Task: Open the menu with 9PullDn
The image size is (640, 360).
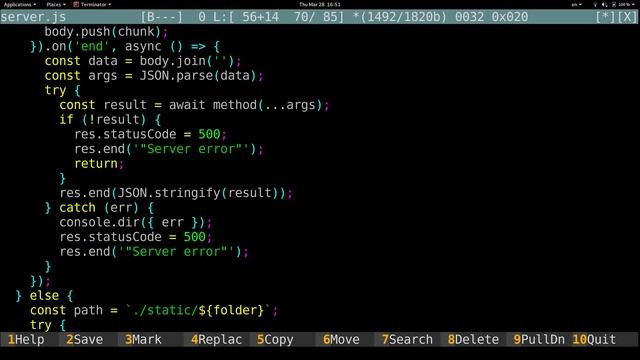Action: point(539,340)
